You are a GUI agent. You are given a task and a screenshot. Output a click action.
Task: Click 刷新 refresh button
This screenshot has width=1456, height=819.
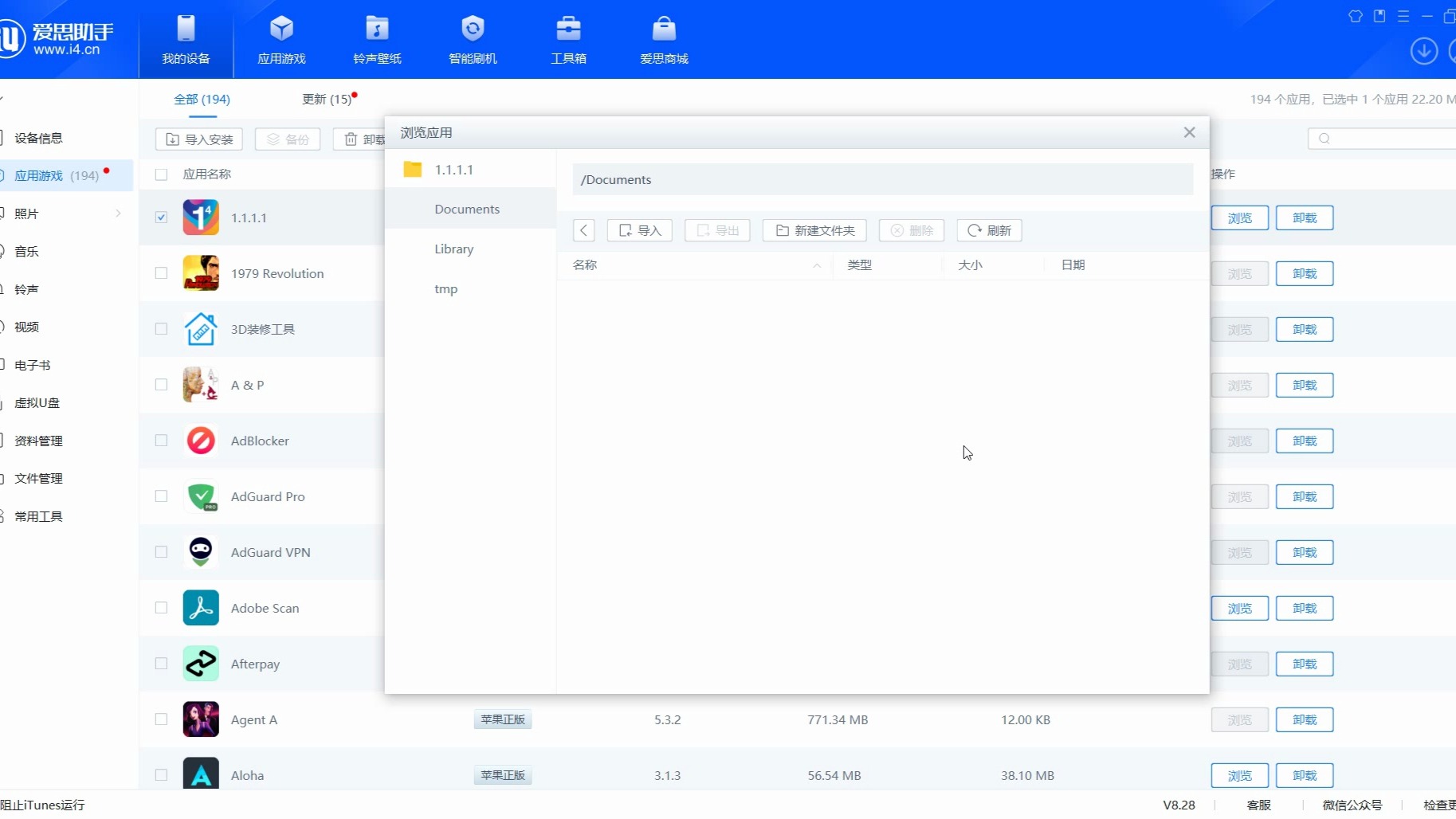click(x=989, y=230)
